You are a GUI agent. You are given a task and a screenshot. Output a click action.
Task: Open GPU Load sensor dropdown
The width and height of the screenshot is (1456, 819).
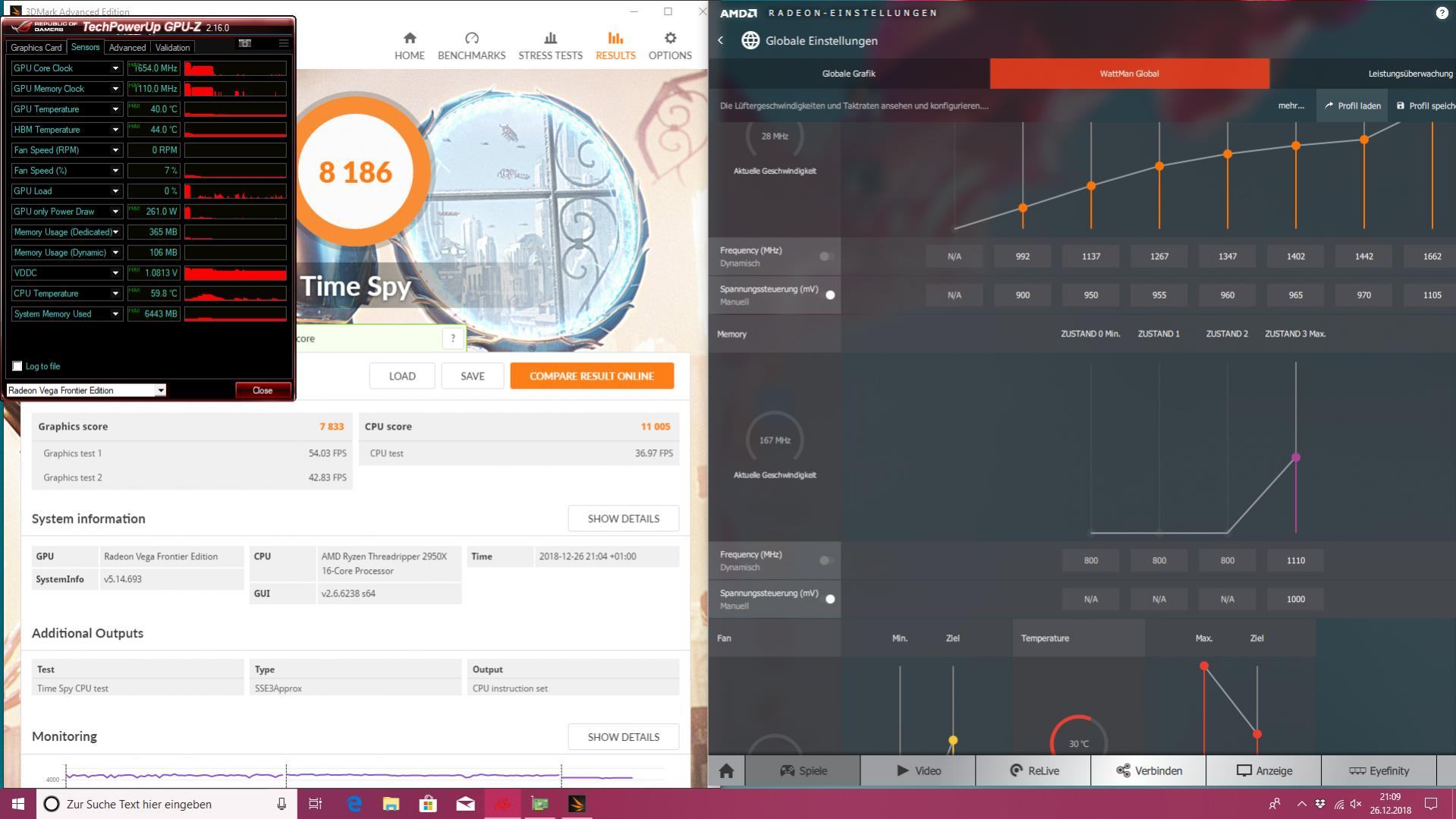point(115,191)
